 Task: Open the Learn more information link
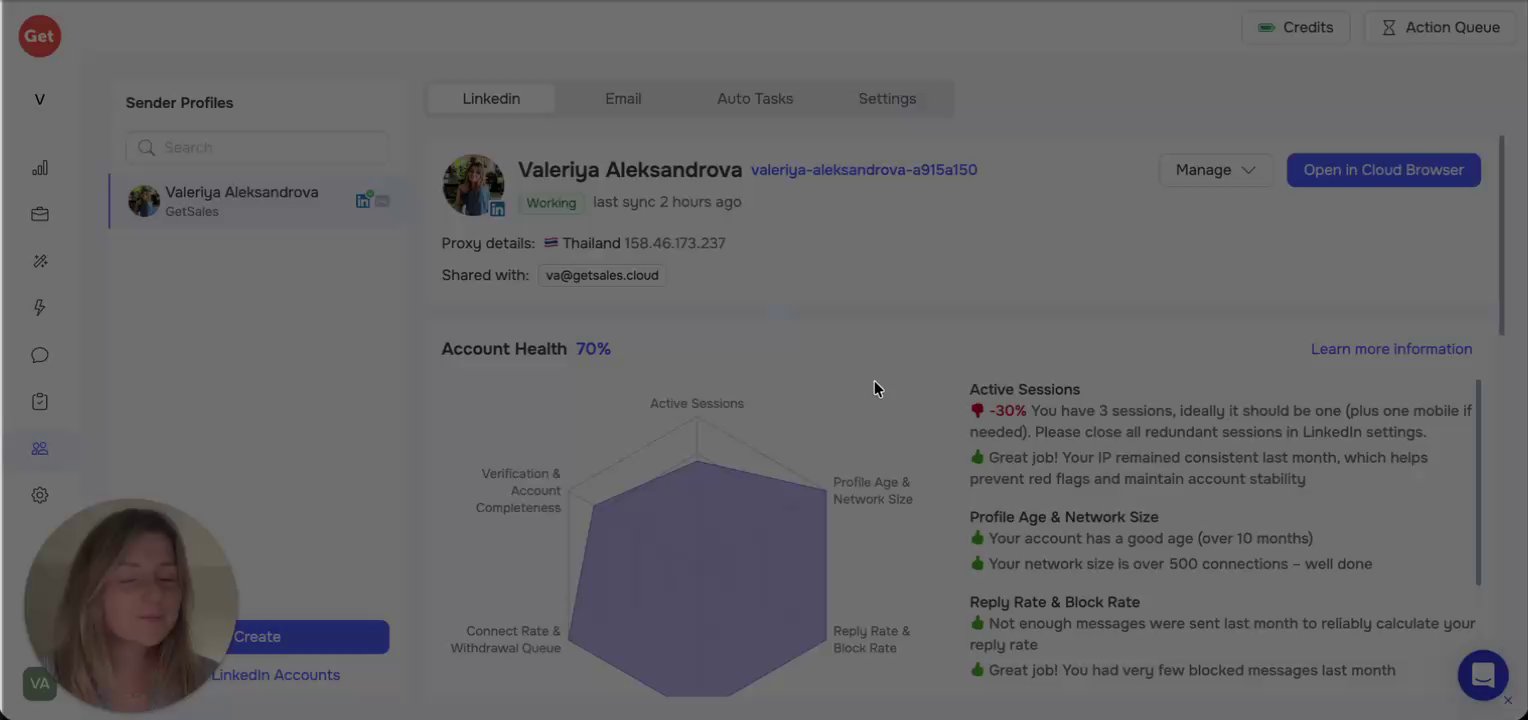pyautogui.click(x=1391, y=349)
